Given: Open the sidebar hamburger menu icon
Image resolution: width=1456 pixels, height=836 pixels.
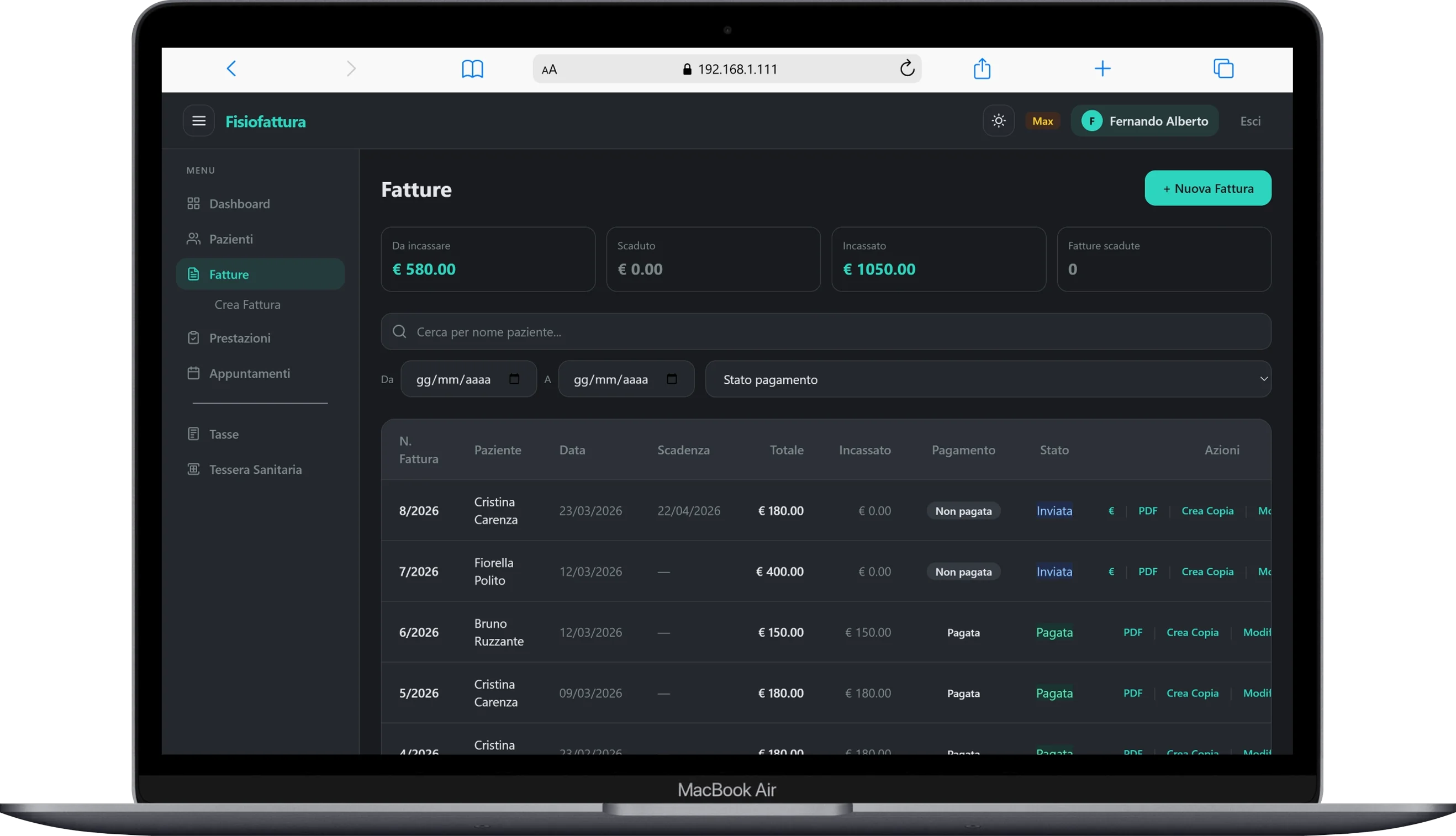Looking at the screenshot, I should pyautogui.click(x=198, y=120).
